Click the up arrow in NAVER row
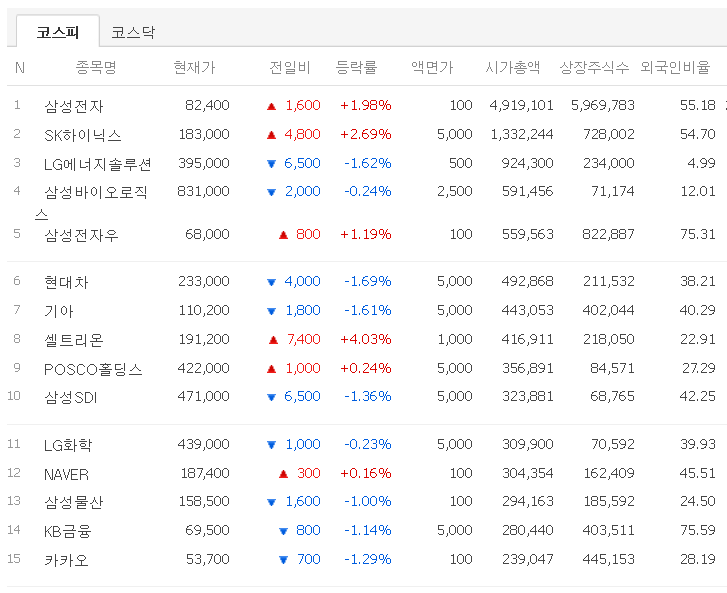The width and height of the screenshot is (727, 593). [283, 474]
